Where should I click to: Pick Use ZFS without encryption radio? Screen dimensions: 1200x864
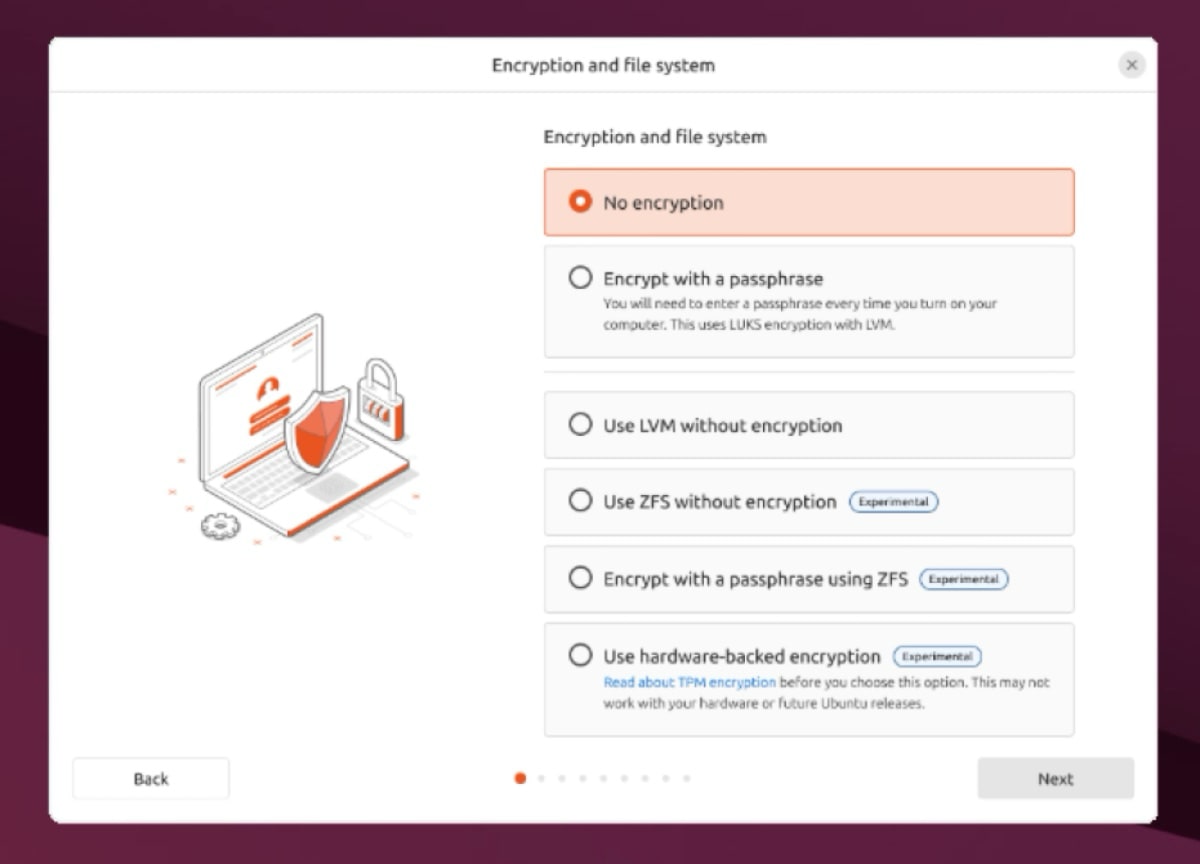(x=580, y=501)
